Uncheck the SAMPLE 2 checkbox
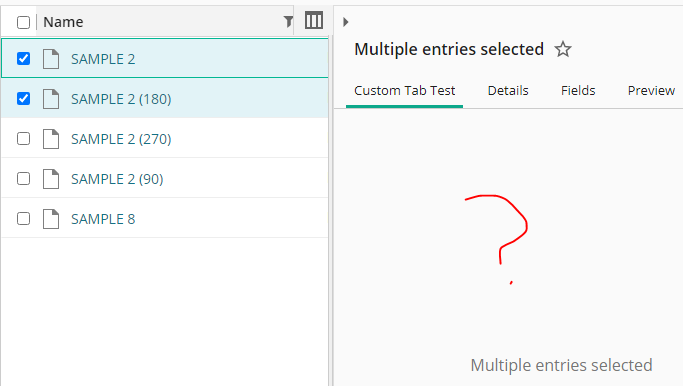683x386 pixels. (x=24, y=58)
